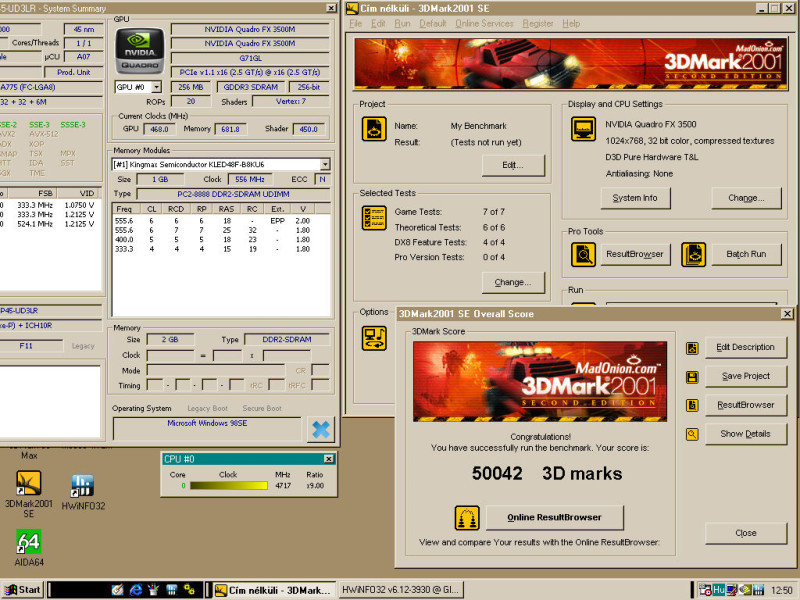Click the monitor icon in Display and CPU Settings

point(584,129)
